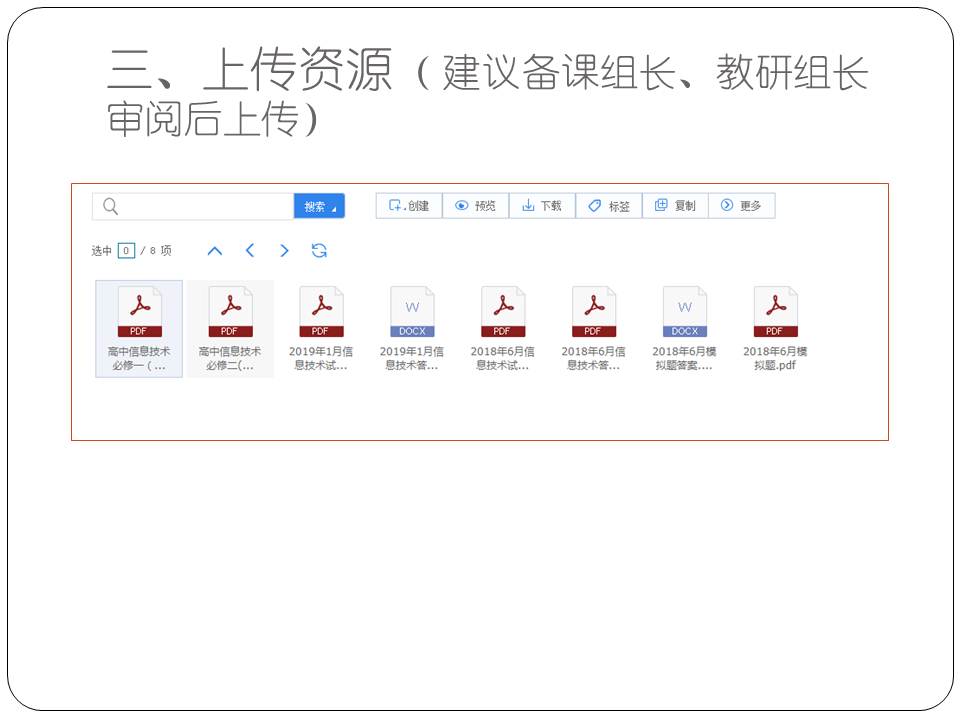This screenshot has width=960, height=720.
Task: Click the 搜索 search button
Action: [318, 206]
